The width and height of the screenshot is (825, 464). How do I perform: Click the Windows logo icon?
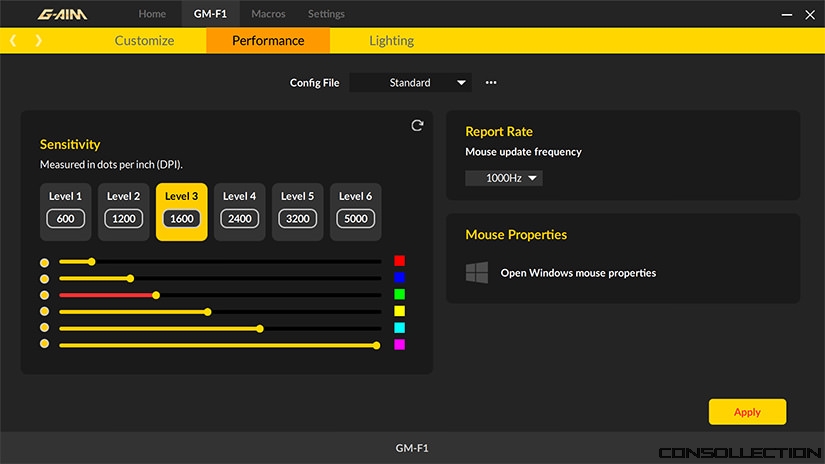point(477,273)
